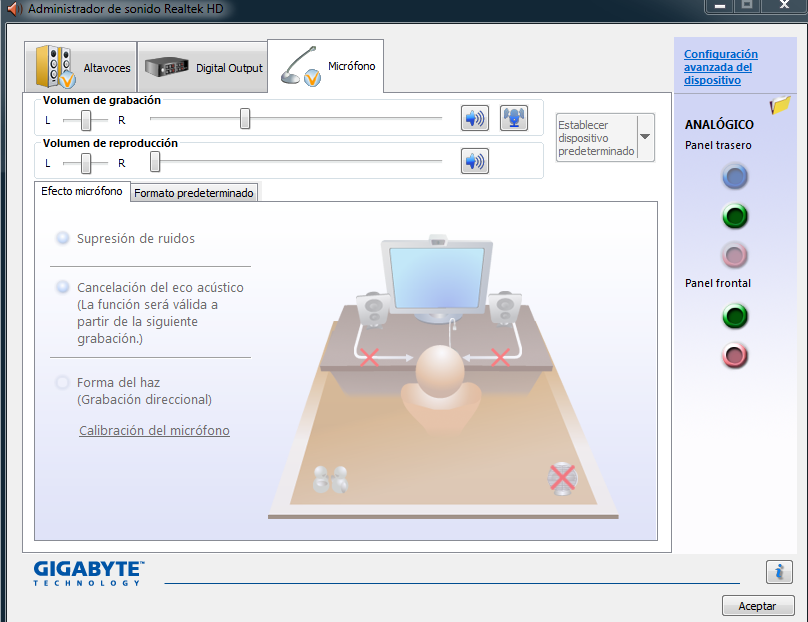Click the Aceptar button
Viewport: 808px width, 622px height.
(758, 606)
